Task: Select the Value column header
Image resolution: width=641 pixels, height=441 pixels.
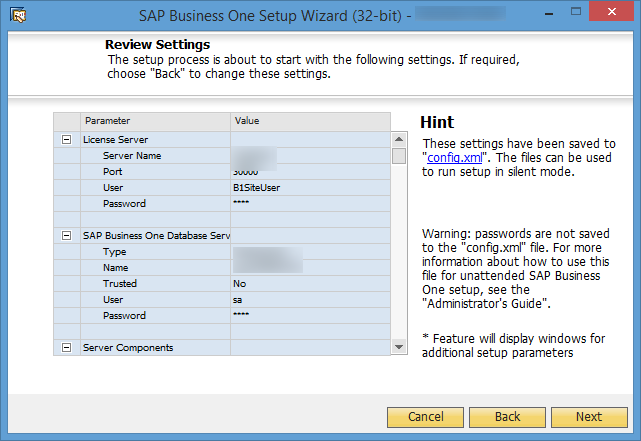Action: click(x=310, y=121)
